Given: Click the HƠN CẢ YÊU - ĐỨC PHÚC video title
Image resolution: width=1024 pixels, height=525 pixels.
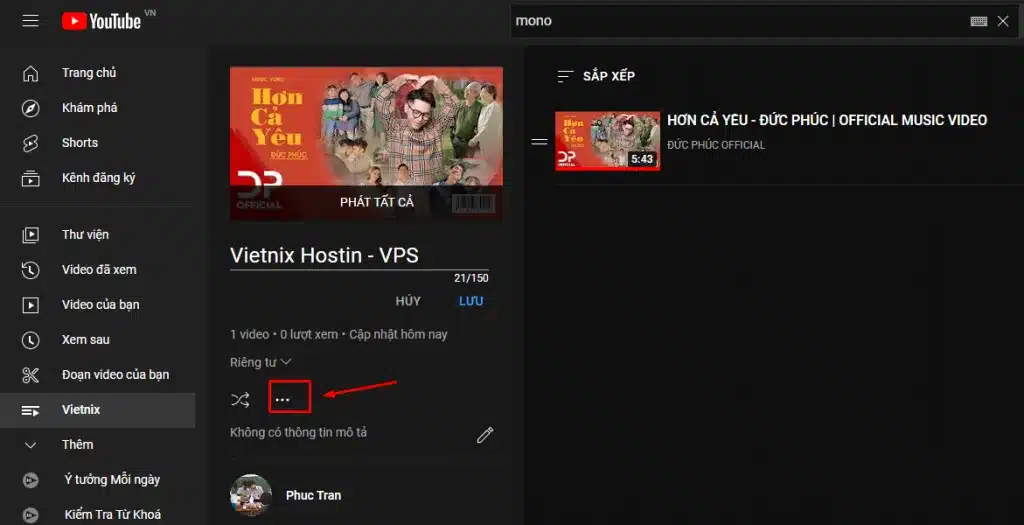Looking at the screenshot, I should point(827,120).
